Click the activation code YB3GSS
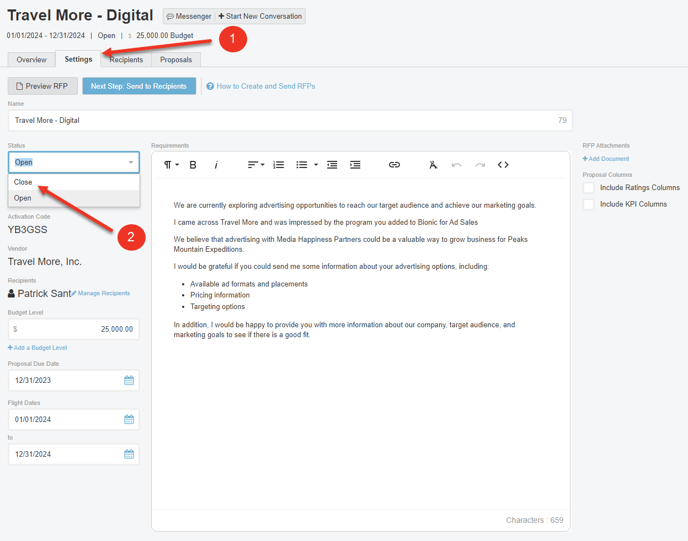This screenshot has width=688, height=541. tap(27, 230)
